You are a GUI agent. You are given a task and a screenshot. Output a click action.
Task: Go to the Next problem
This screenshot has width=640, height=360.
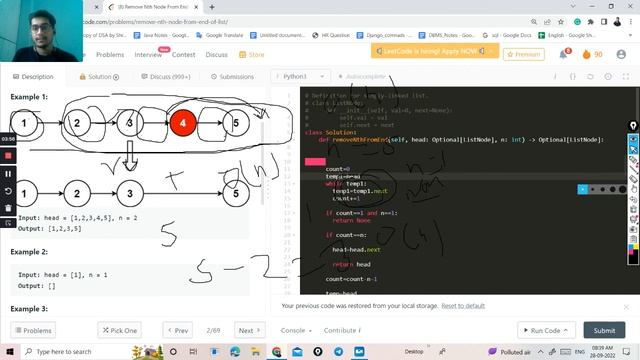[249, 330]
